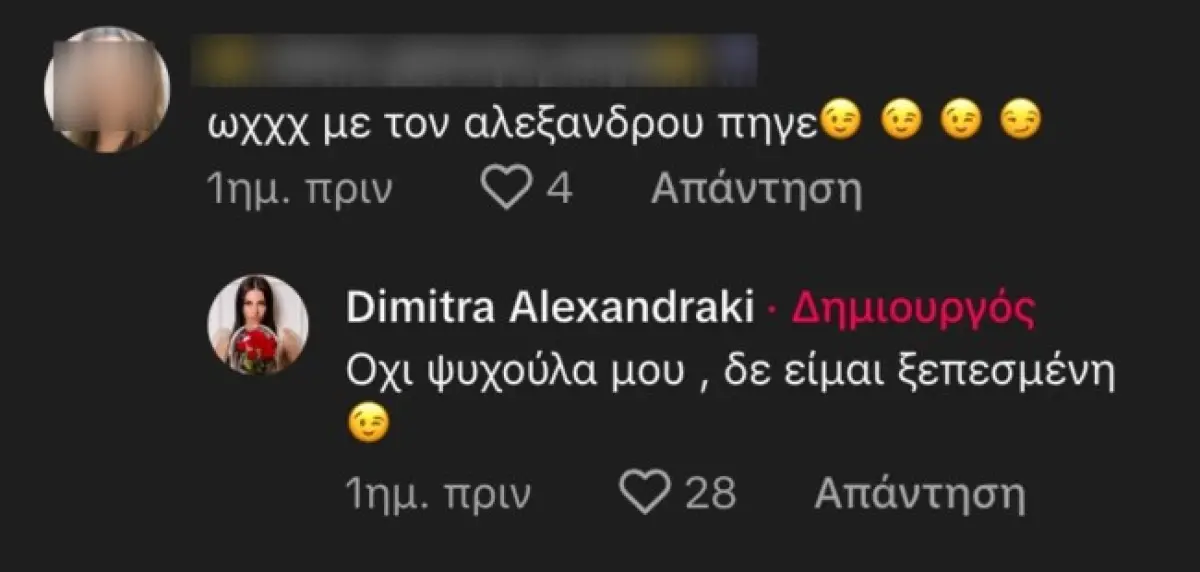
Task: Click the third wink emoji in first comment
Action: click(960, 122)
